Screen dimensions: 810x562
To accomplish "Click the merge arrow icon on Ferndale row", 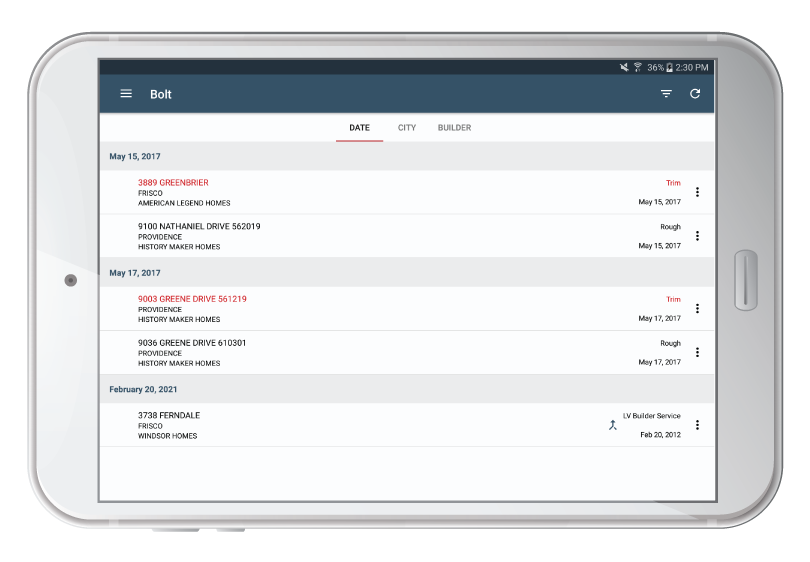I will [x=613, y=425].
